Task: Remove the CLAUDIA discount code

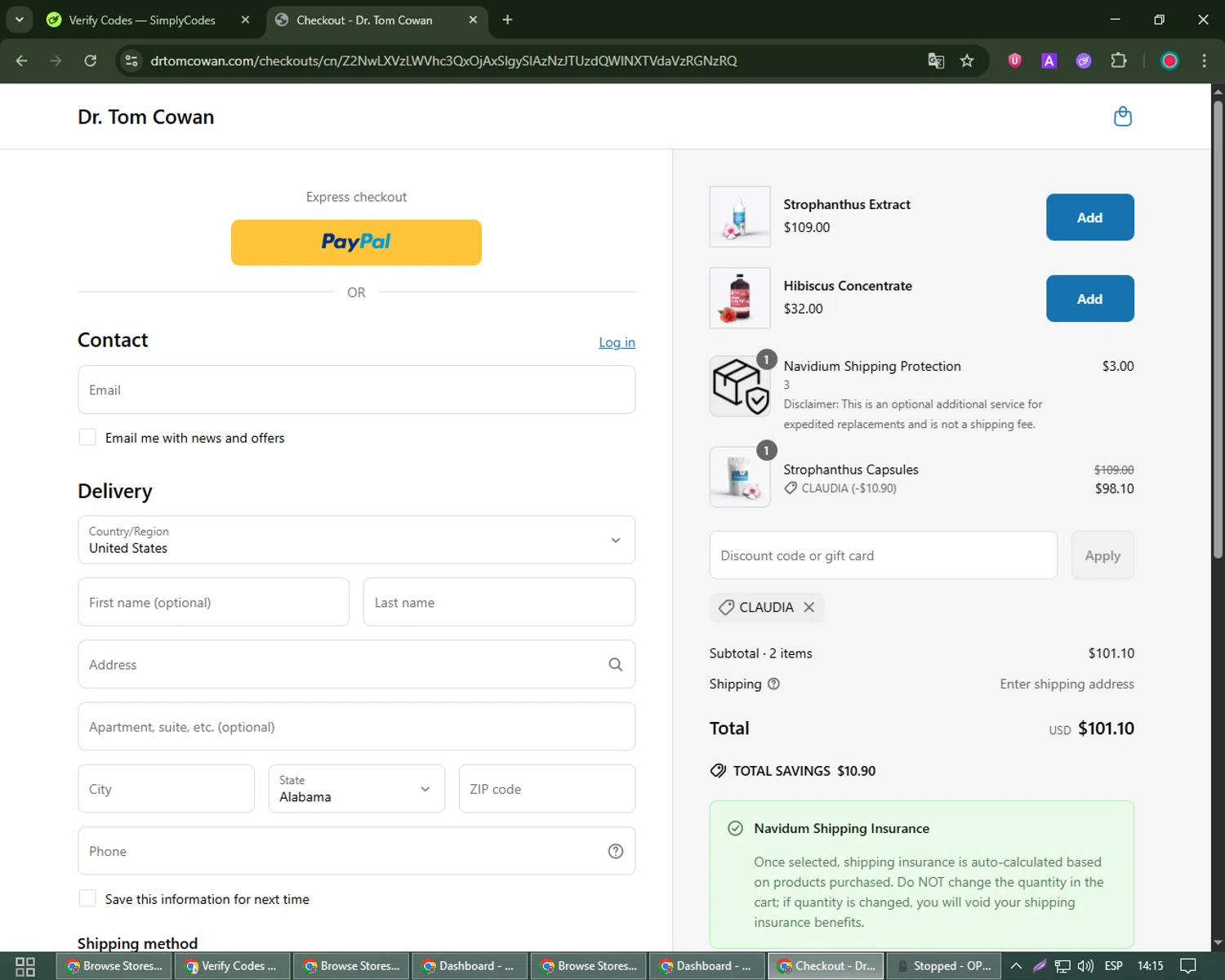Action: (x=809, y=608)
